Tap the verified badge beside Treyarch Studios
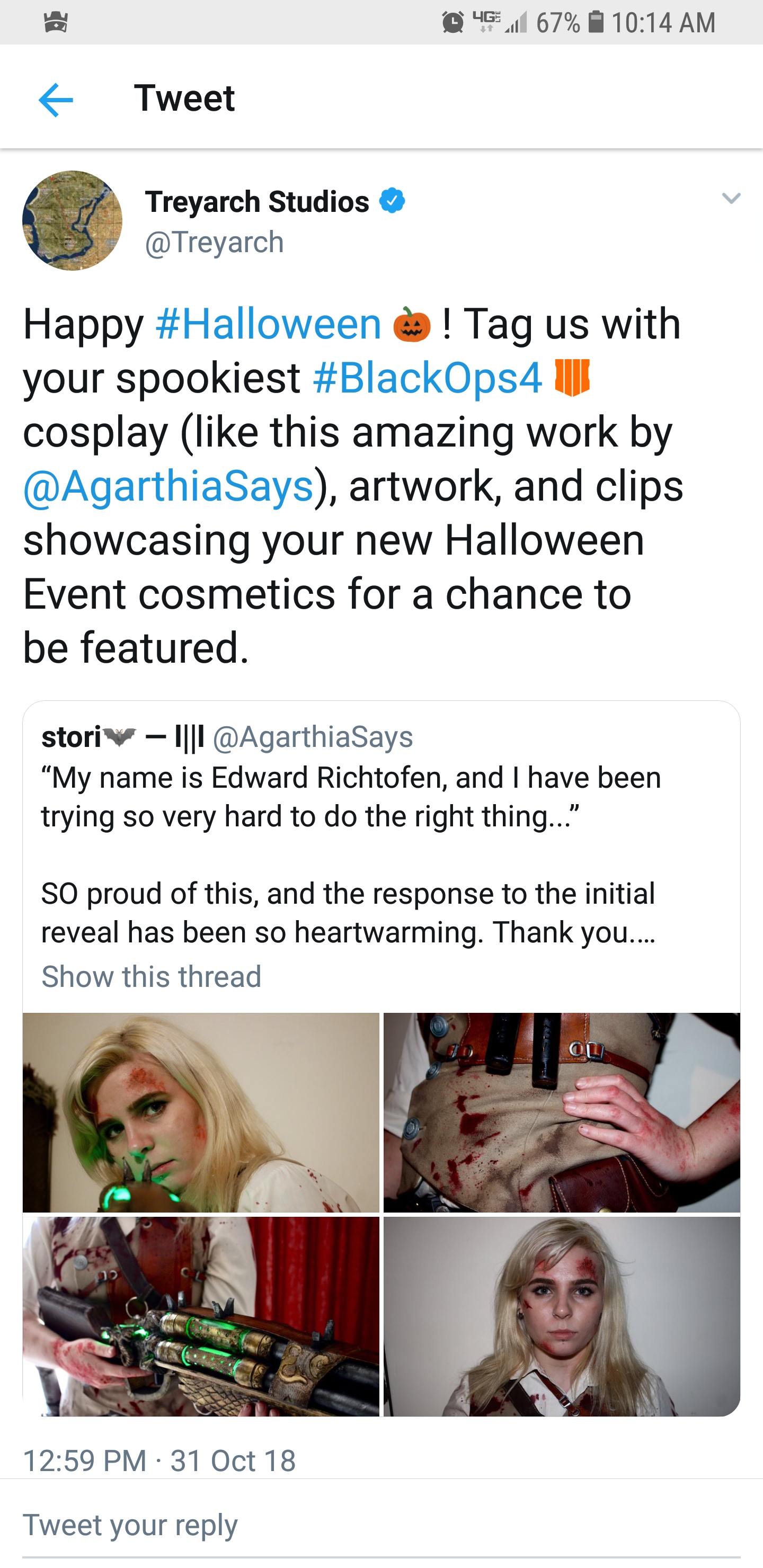 tap(392, 201)
